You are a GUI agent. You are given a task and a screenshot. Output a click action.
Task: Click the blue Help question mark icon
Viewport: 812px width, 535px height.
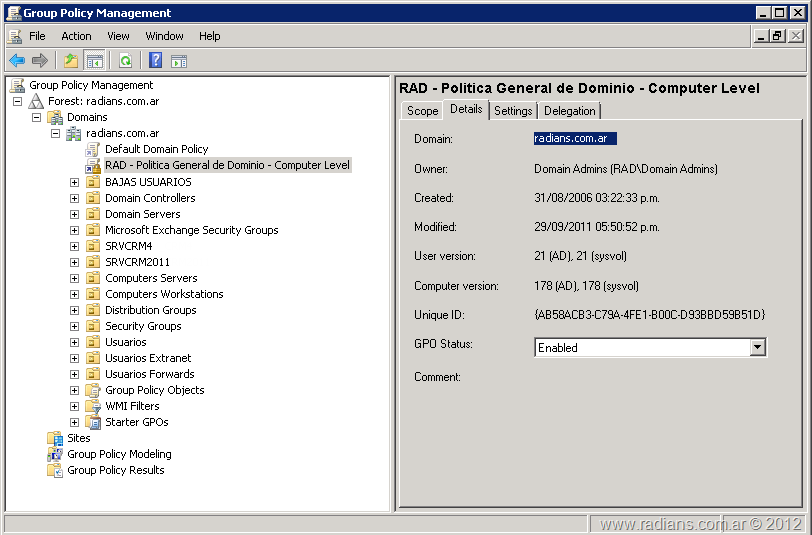coord(156,61)
